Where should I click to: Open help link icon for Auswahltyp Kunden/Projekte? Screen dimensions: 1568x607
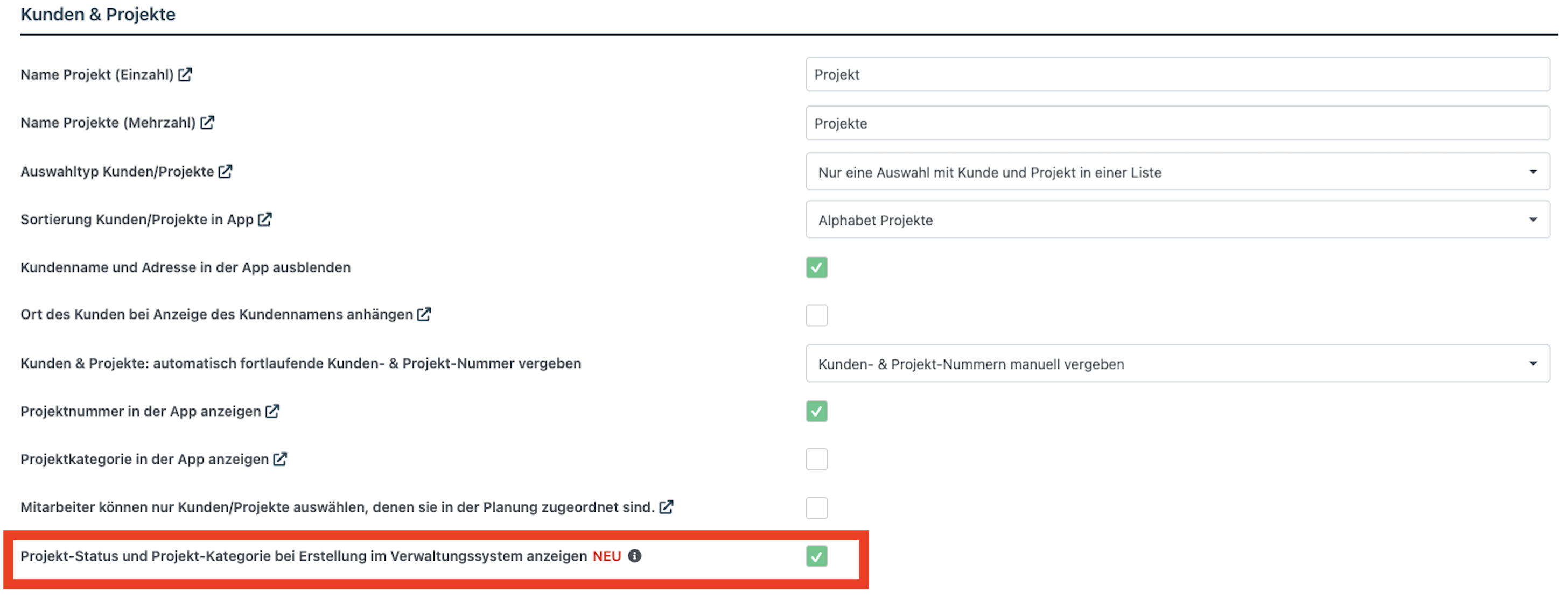pyautogui.click(x=225, y=172)
